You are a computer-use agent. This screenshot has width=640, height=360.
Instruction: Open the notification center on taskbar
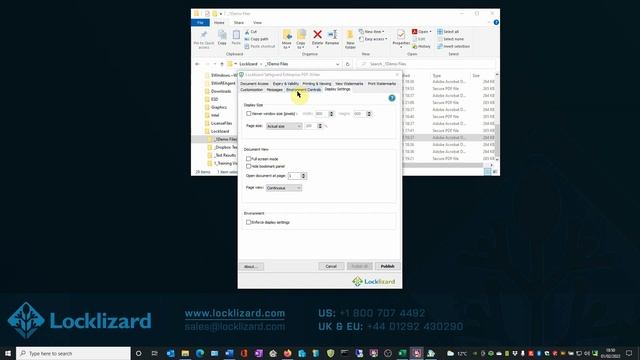point(629,353)
